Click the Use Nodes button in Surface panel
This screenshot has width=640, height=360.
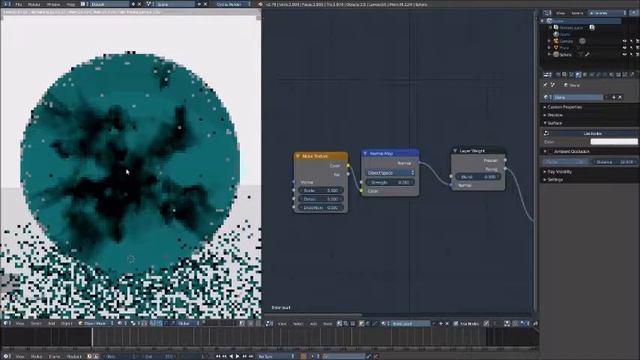pos(592,133)
